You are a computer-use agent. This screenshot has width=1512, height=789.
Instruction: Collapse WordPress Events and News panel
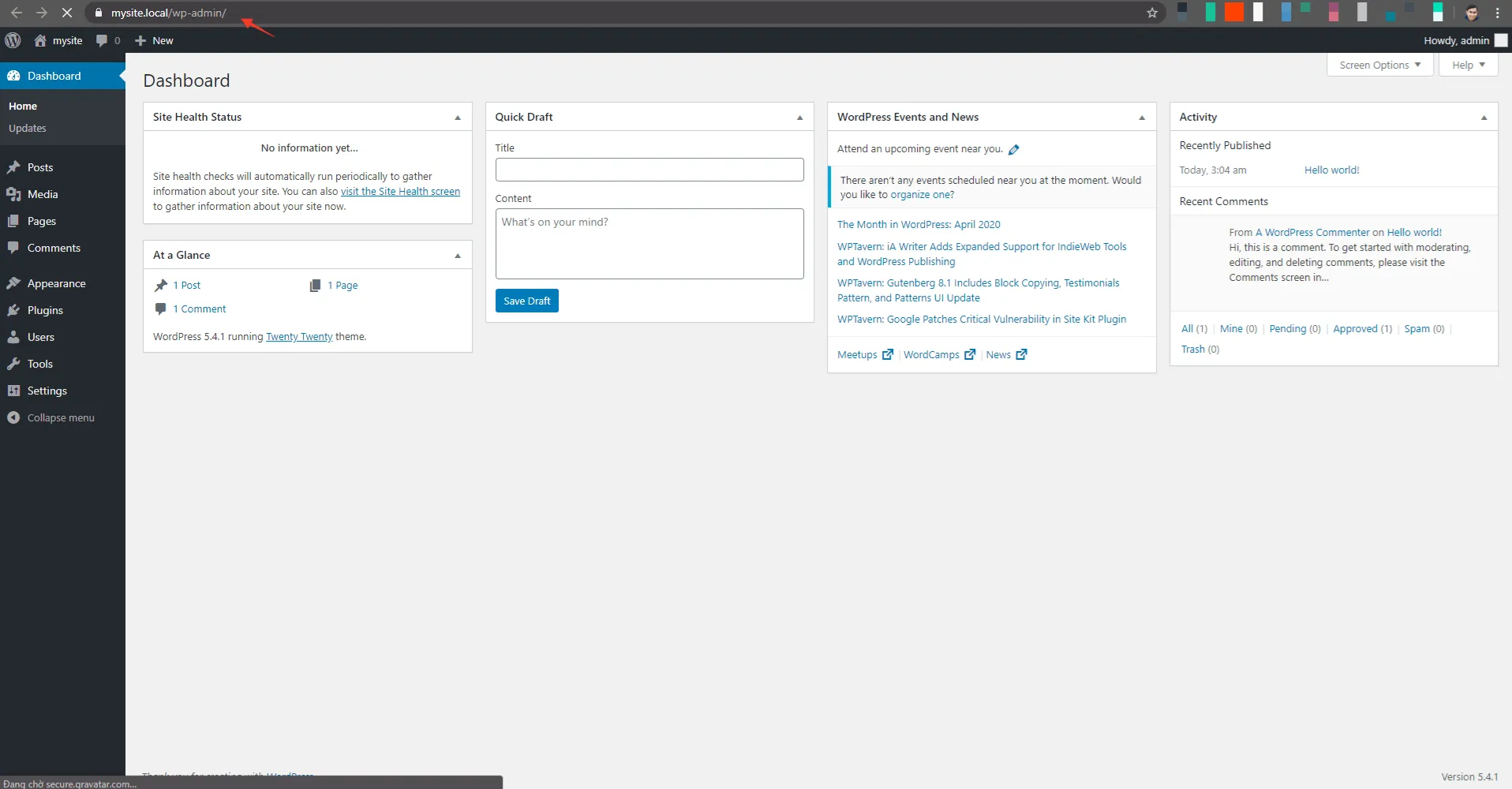click(1142, 118)
